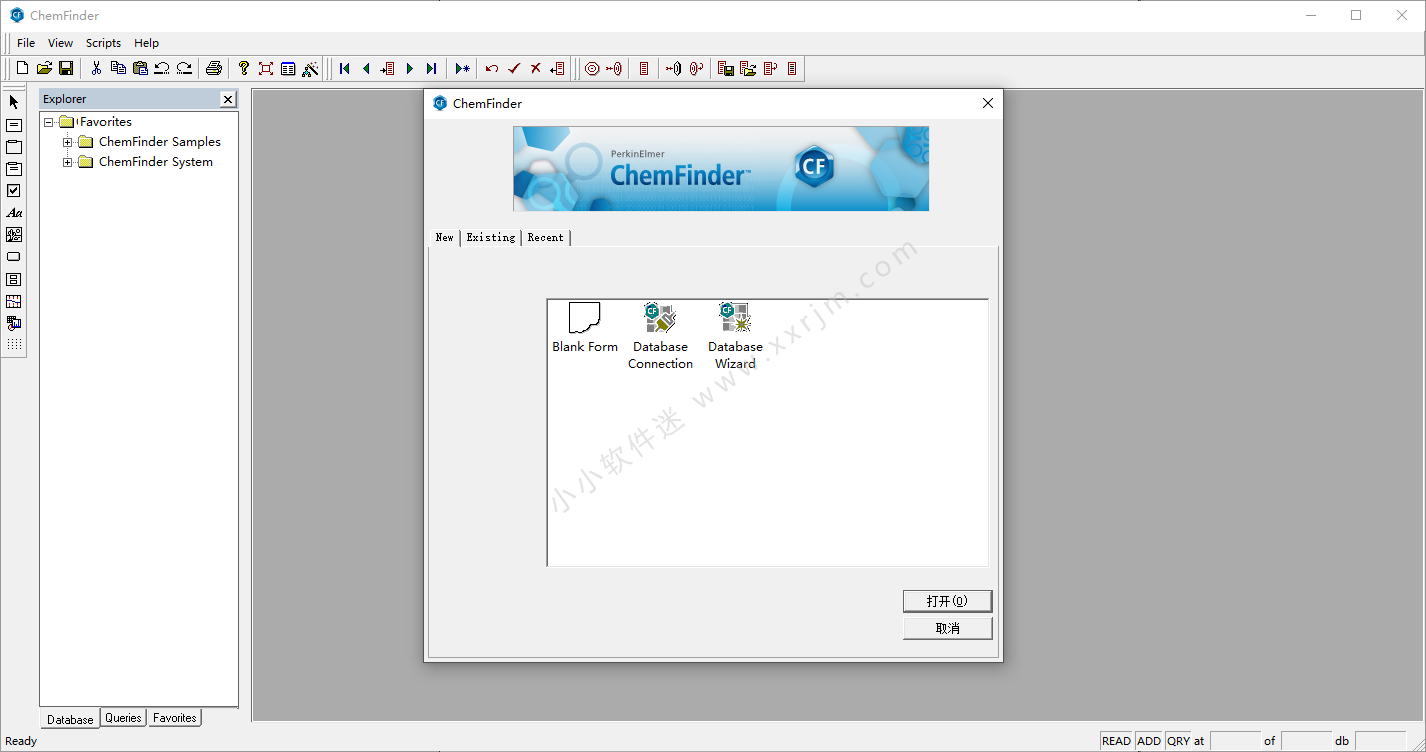Select the Checkbox tool in the left toolbox

[14, 190]
